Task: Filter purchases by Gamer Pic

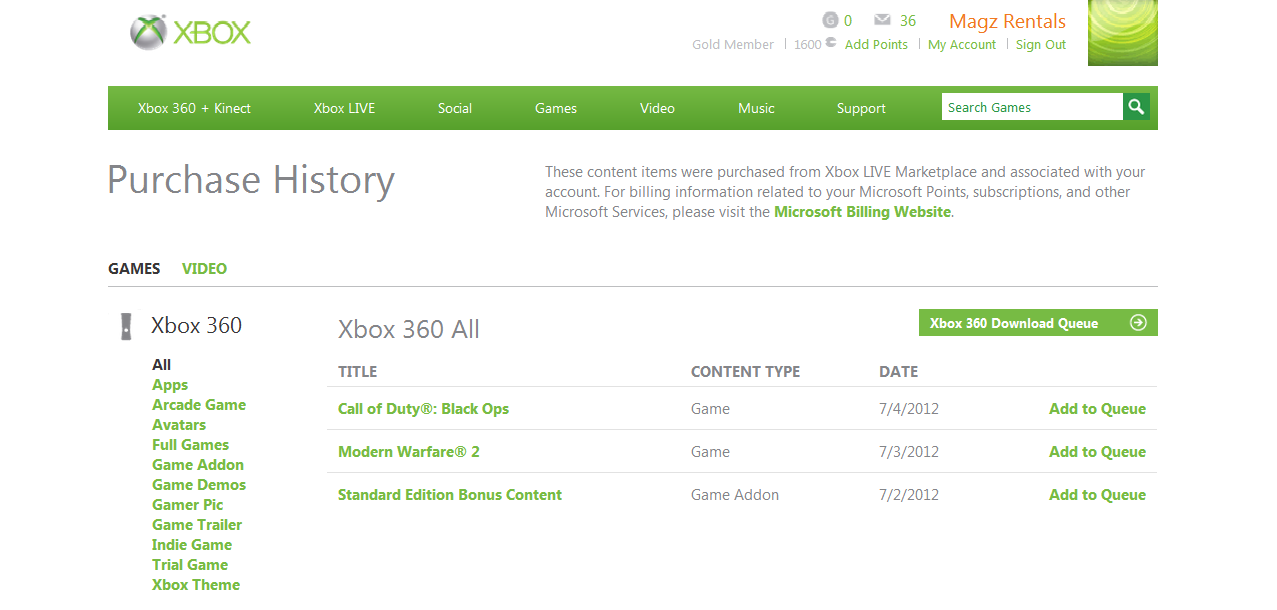Action: click(x=188, y=504)
